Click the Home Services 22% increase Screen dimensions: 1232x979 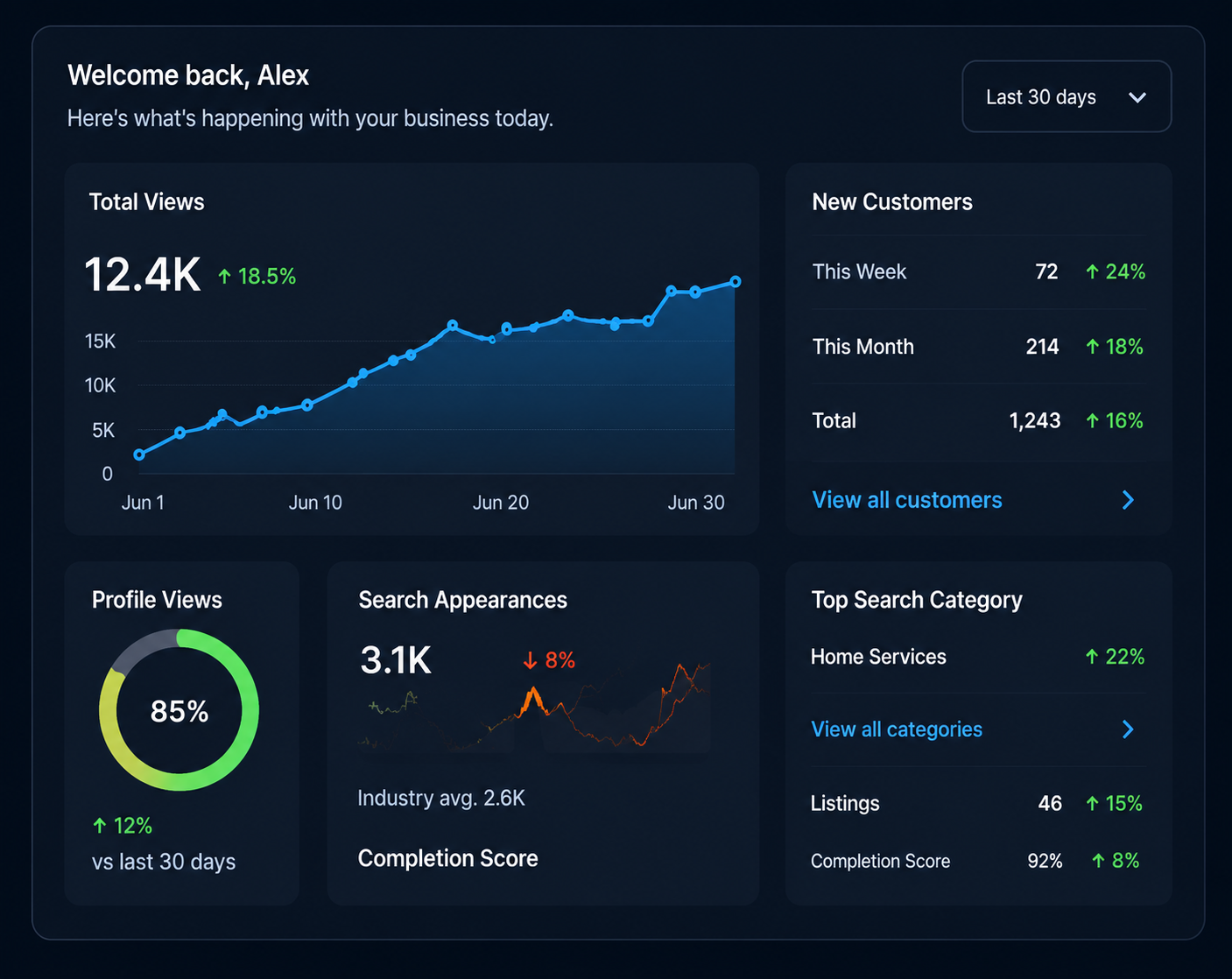click(x=1115, y=657)
